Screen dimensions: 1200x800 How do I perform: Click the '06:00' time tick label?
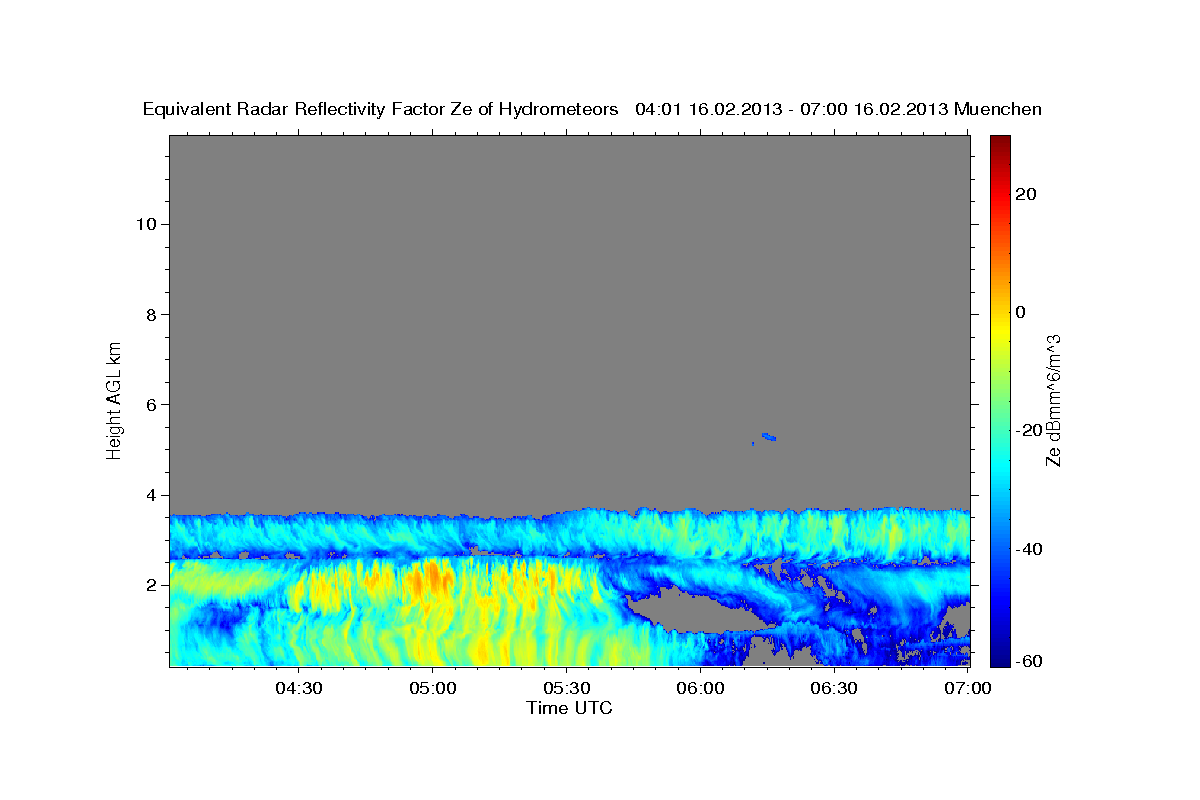point(700,688)
